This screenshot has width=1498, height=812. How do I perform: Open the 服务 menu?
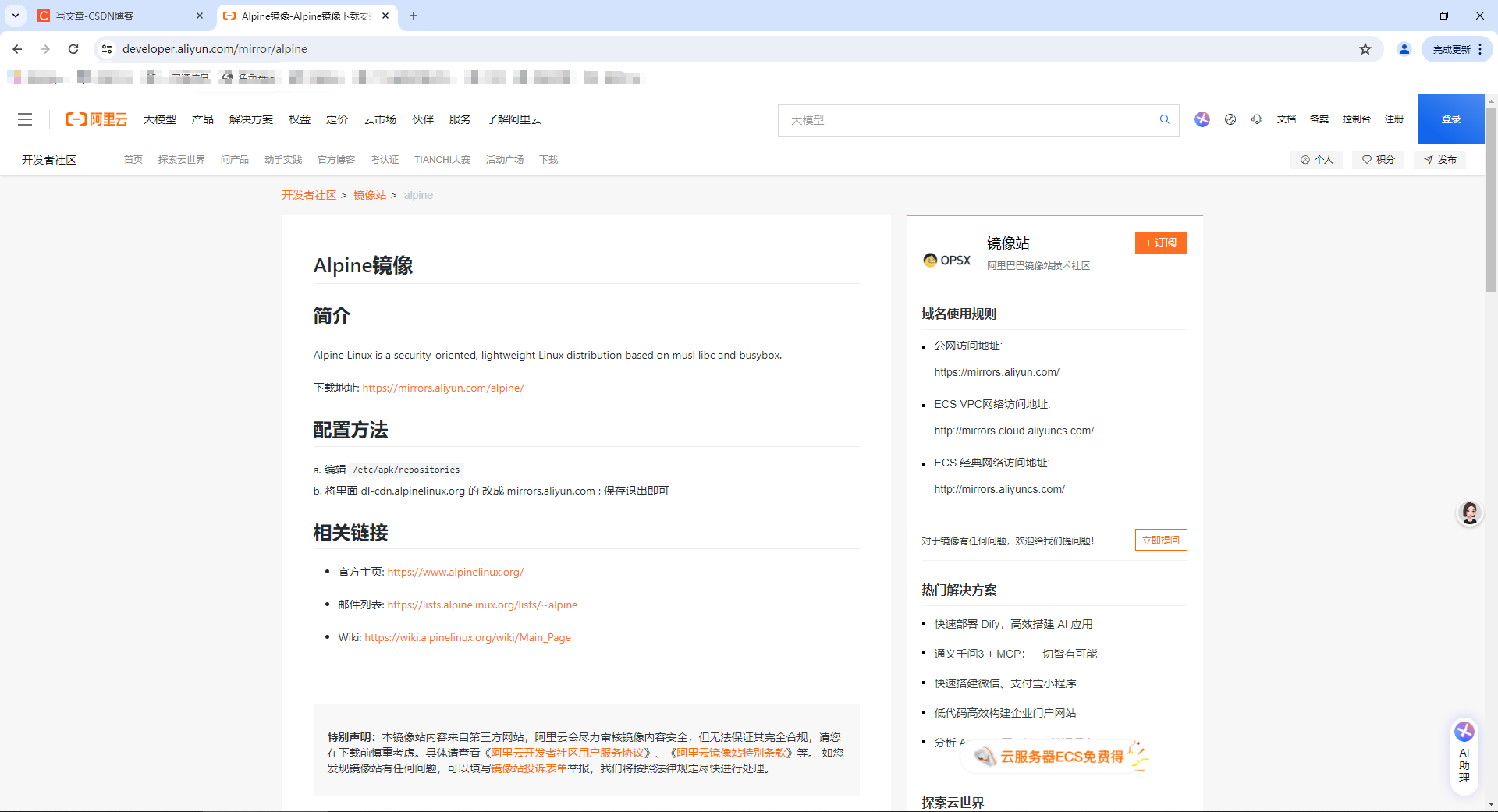tap(460, 119)
